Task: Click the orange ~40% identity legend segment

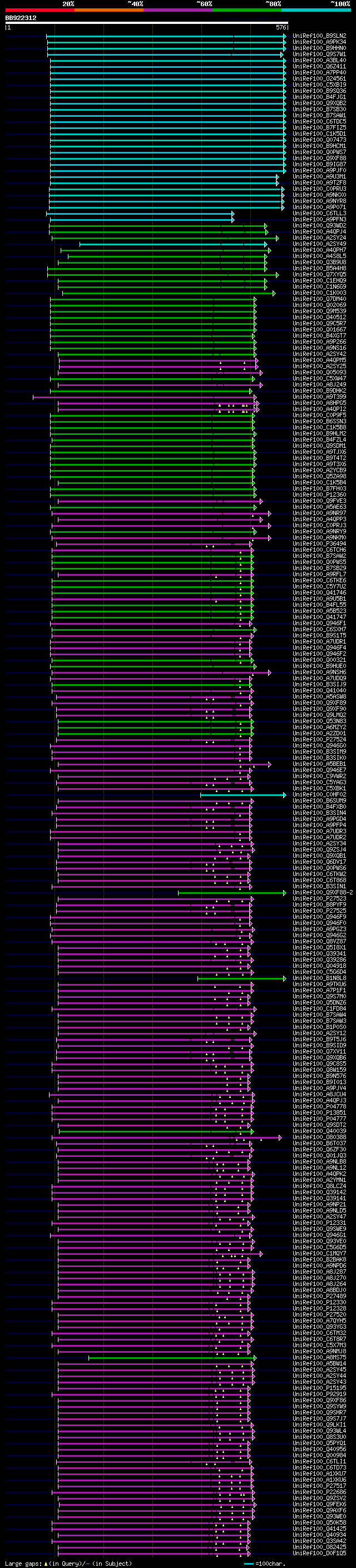Action: coord(110,10)
